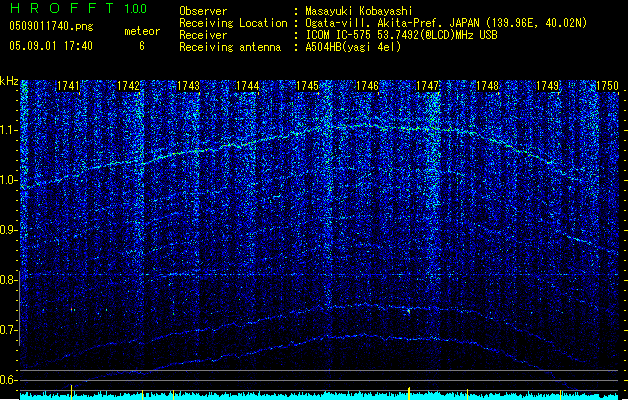Viewport: 629px width, 400px height.
Task: Click the 05.09.01 17:40 date stamp
Action: [50, 46]
